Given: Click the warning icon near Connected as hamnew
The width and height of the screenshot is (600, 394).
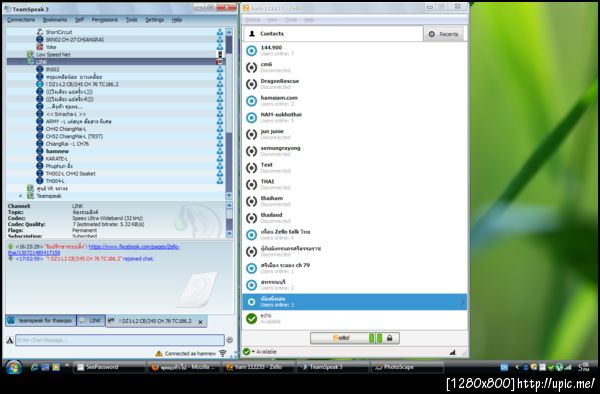Looking at the screenshot, I should pyautogui.click(x=159, y=353).
